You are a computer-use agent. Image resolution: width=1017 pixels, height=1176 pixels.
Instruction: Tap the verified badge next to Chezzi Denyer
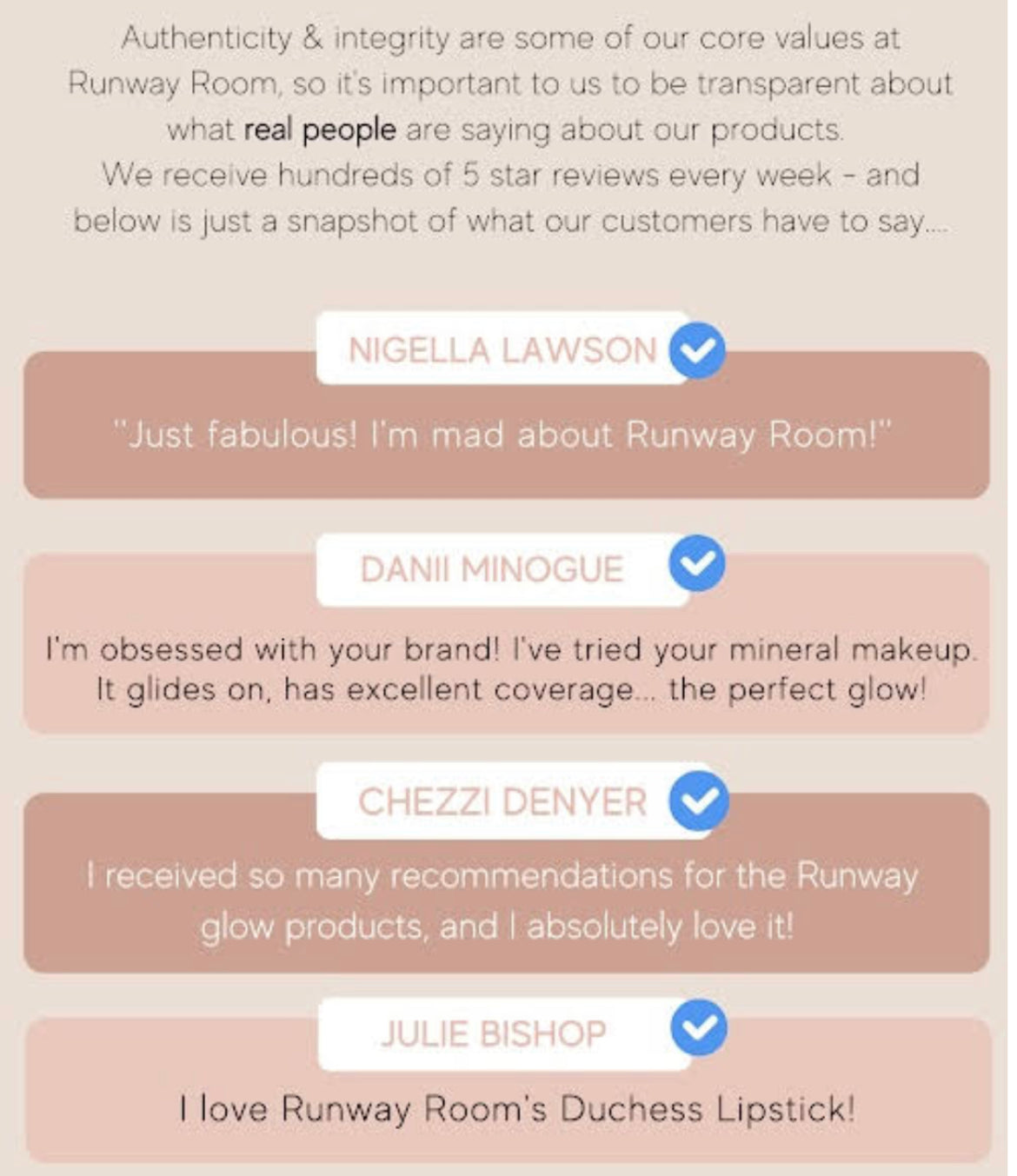click(x=698, y=801)
